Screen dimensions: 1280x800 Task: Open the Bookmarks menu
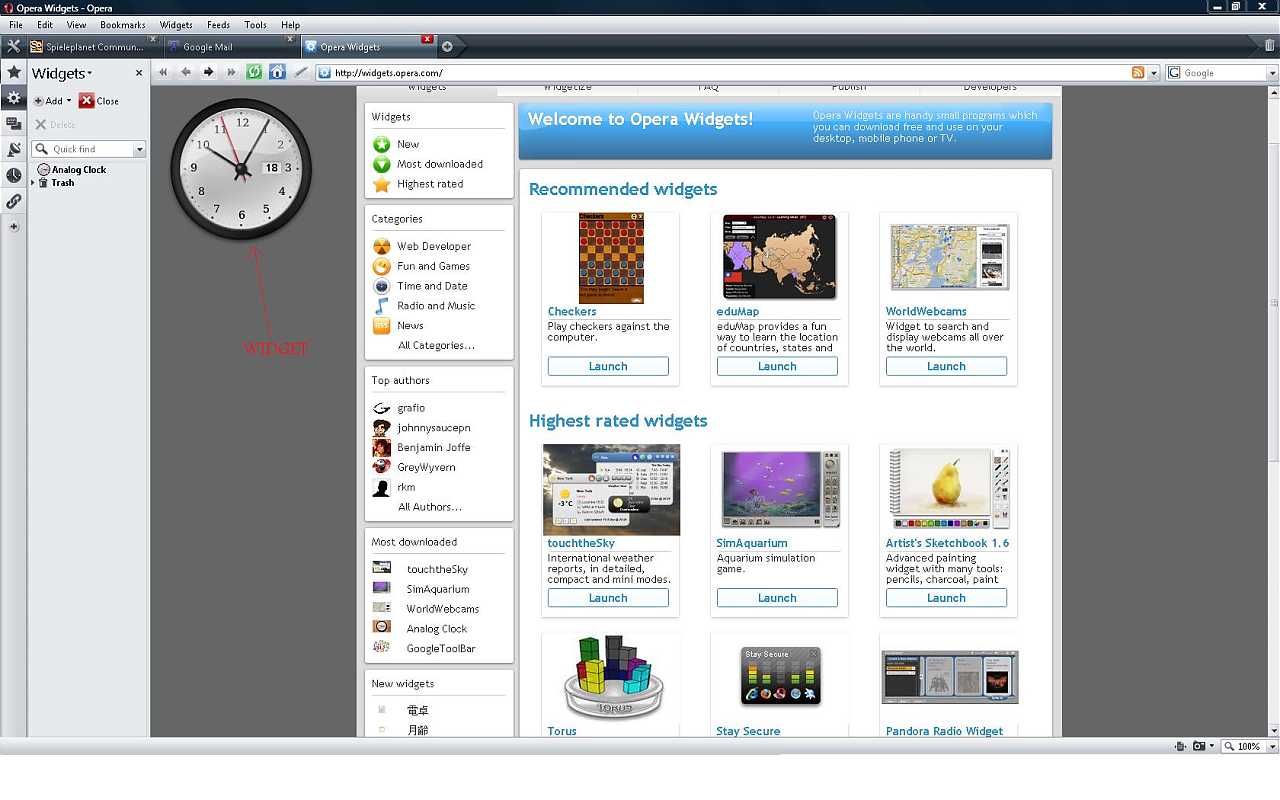click(122, 25)
